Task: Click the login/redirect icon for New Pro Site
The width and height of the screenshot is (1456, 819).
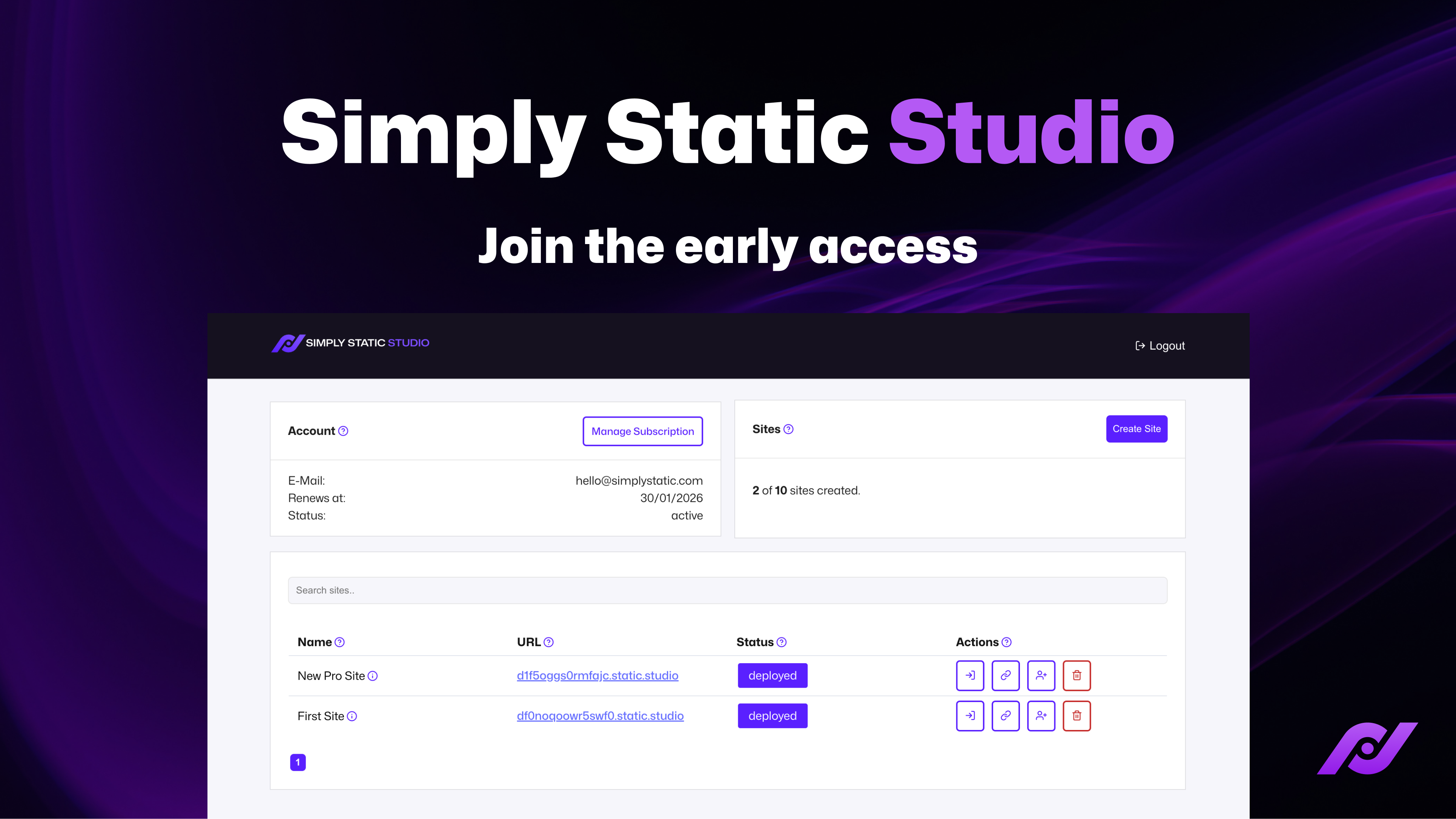Action: coord(970,674)
